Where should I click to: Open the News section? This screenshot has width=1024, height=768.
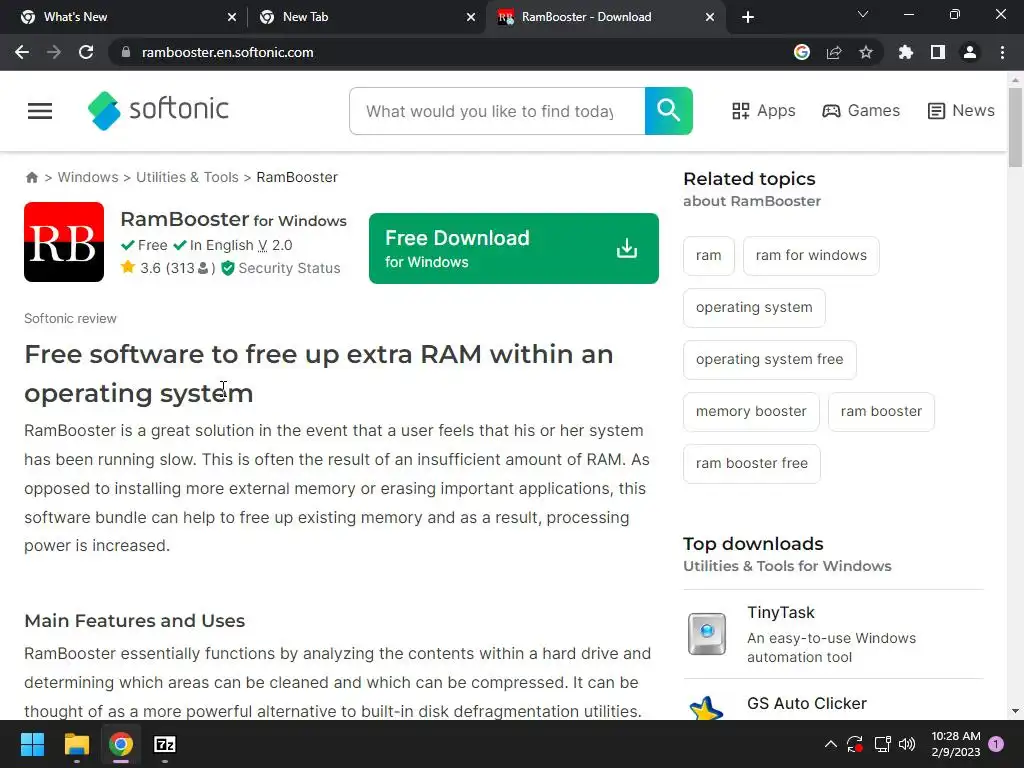click(961, 111)
